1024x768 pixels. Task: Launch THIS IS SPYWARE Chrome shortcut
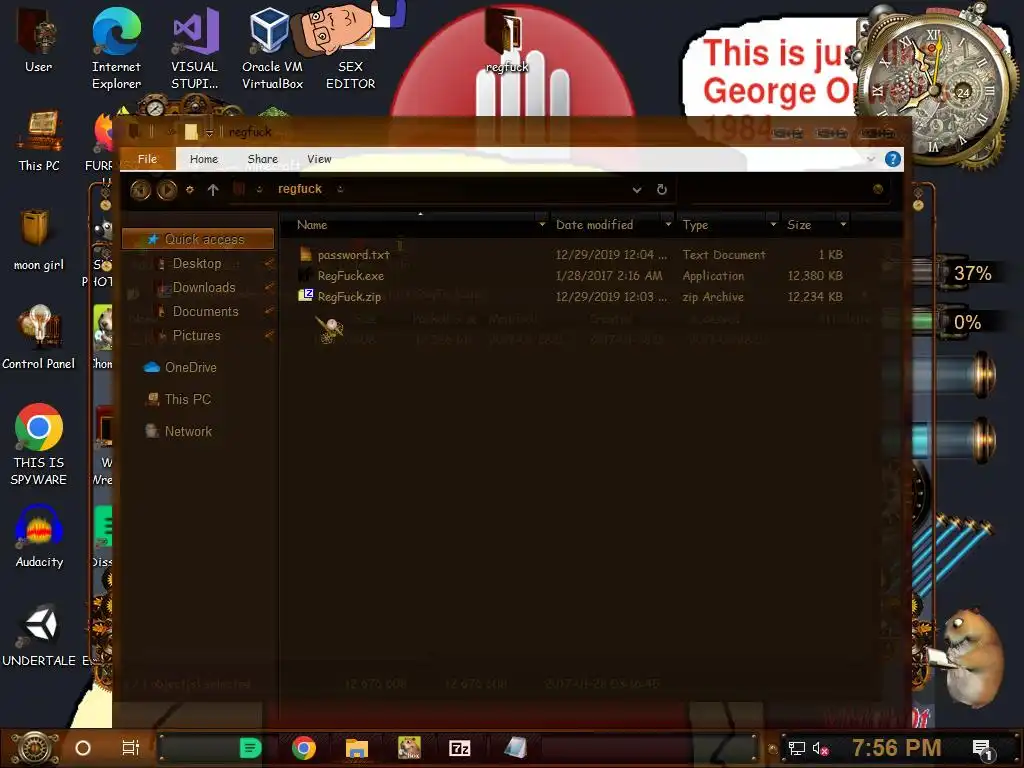(39, 445)
